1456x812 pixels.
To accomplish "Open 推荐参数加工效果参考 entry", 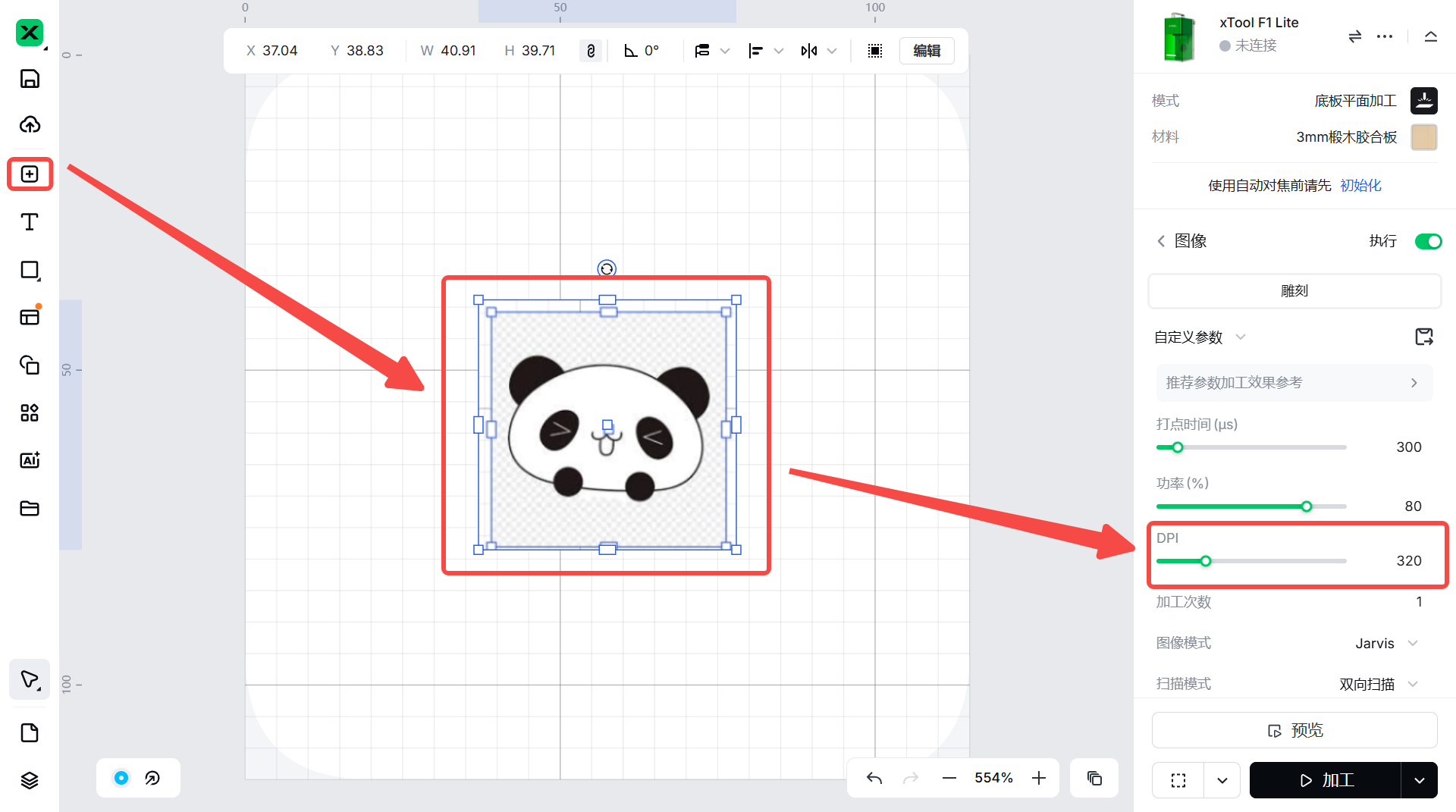I will pyautogui.click(x=1294, y=383).
